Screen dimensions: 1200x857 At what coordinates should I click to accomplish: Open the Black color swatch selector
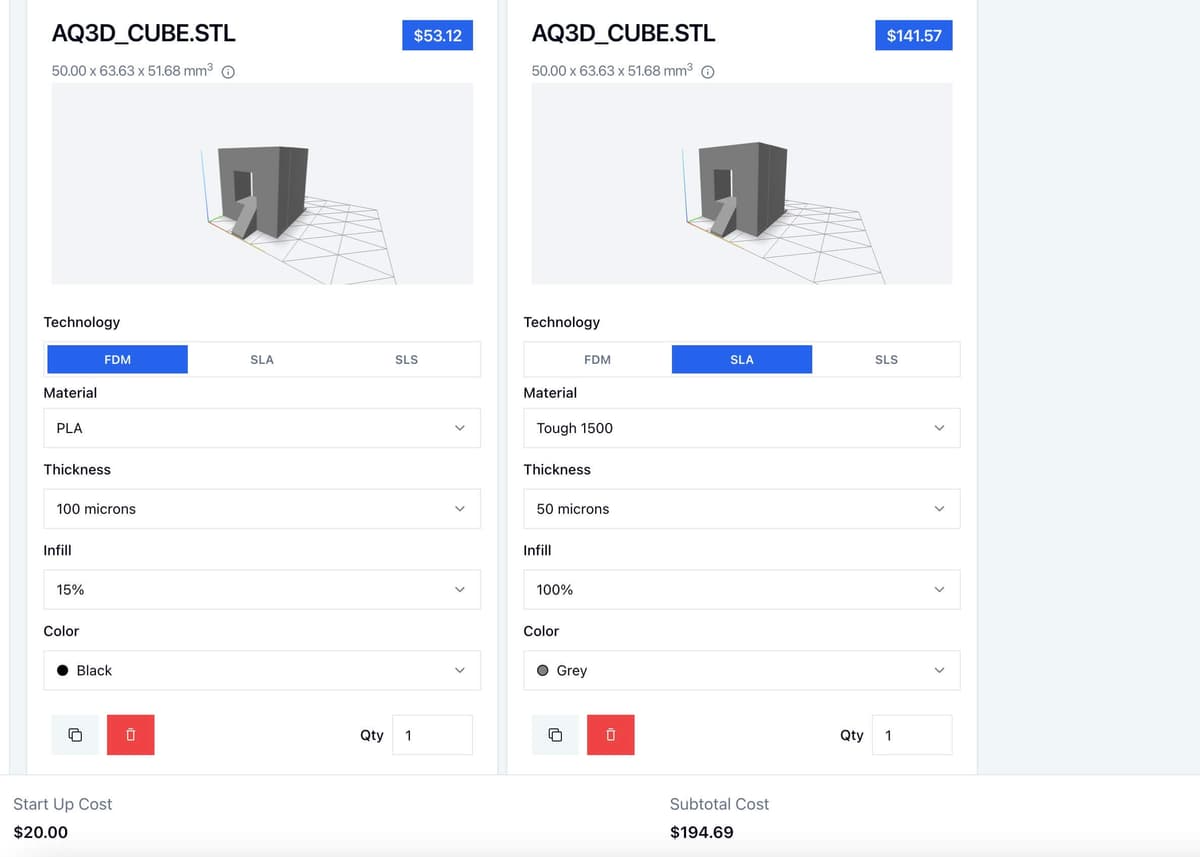coord(262,670)
